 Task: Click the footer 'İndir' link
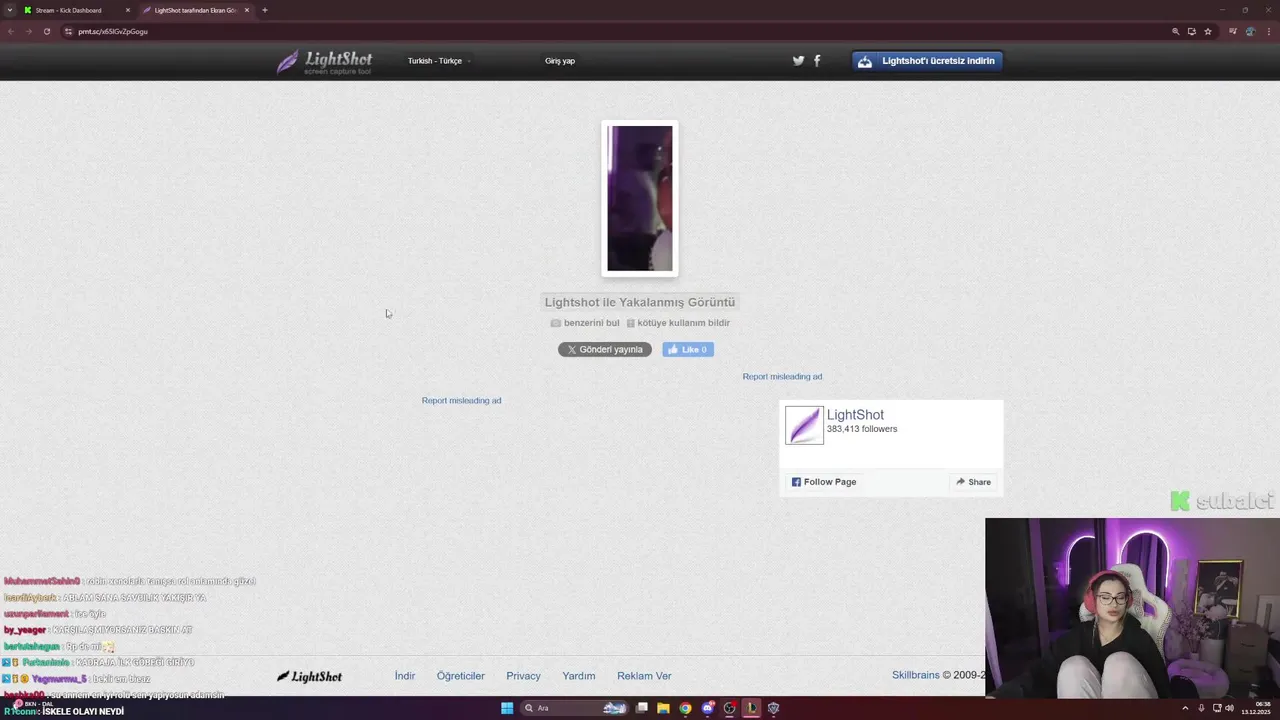coord(405,676)
